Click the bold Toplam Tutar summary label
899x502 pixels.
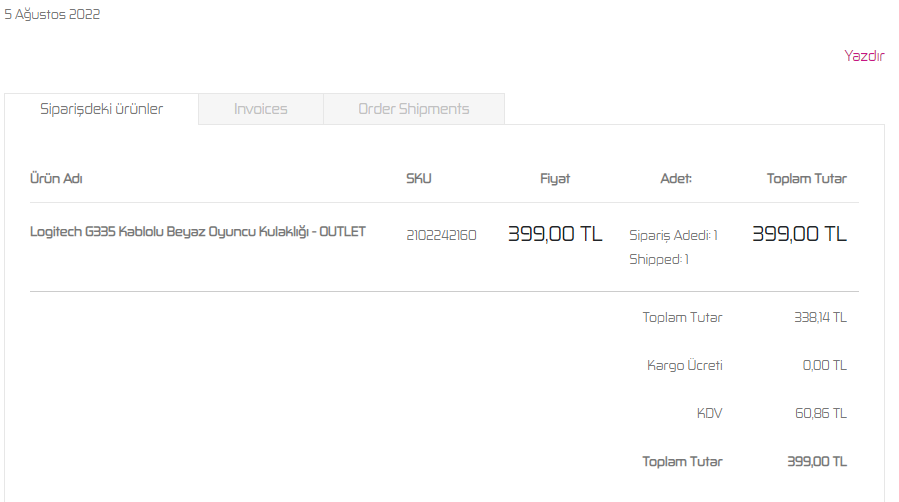[682, 461]
